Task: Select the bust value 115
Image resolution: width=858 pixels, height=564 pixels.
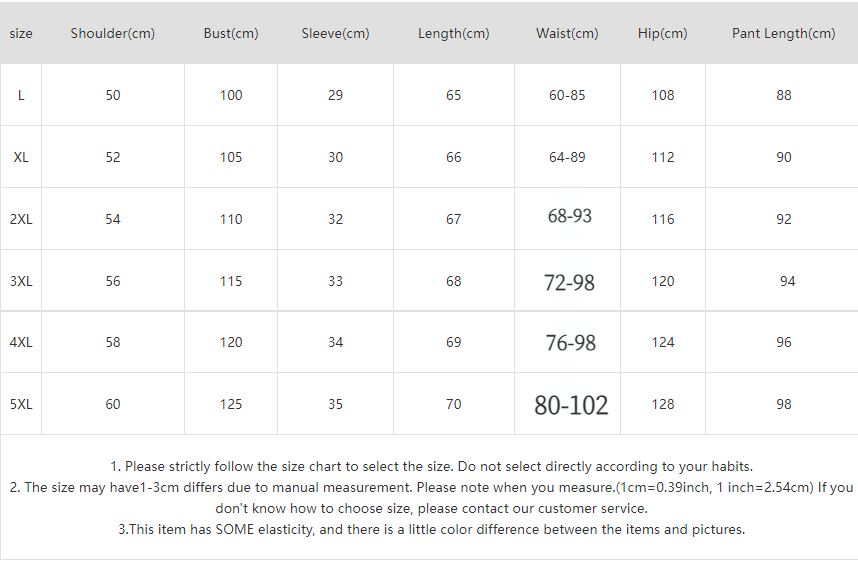Action: pyautogui.click(x=231, y=281)
